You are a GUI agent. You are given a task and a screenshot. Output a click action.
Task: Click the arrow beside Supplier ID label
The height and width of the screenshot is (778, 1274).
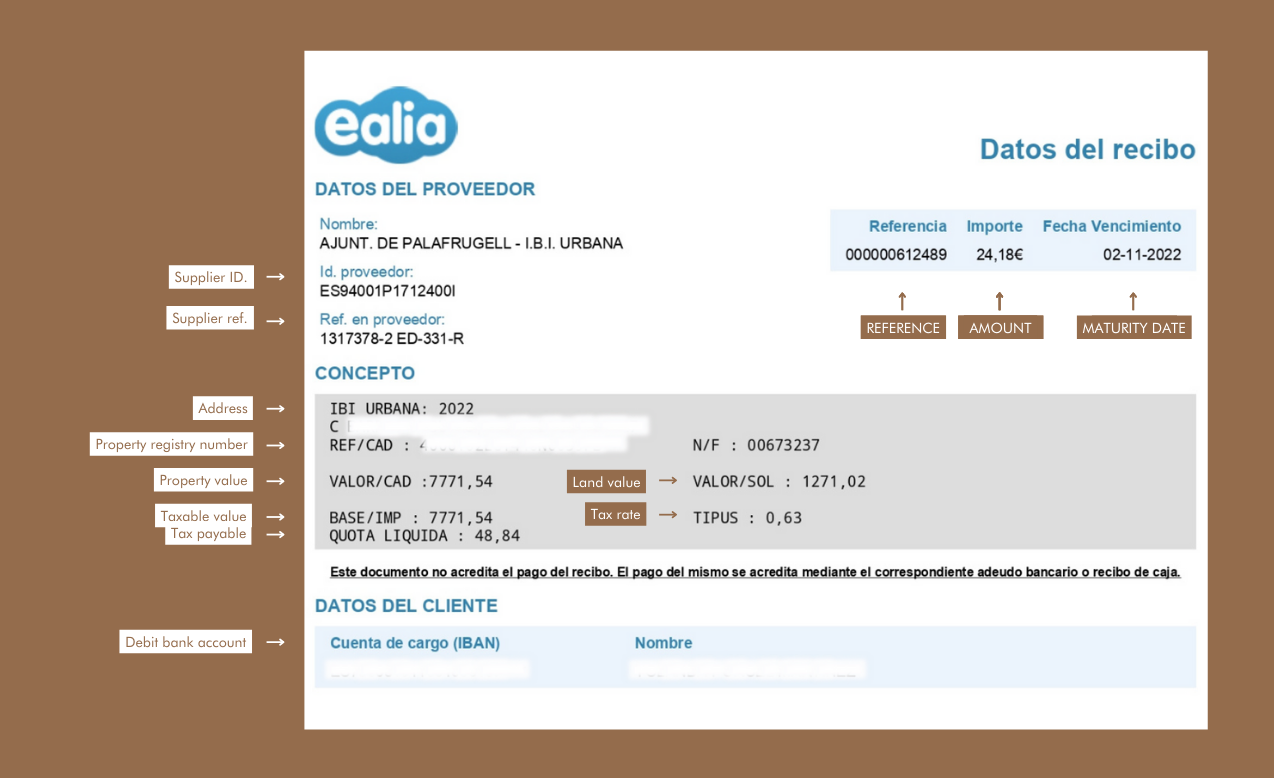click(277, 277)
